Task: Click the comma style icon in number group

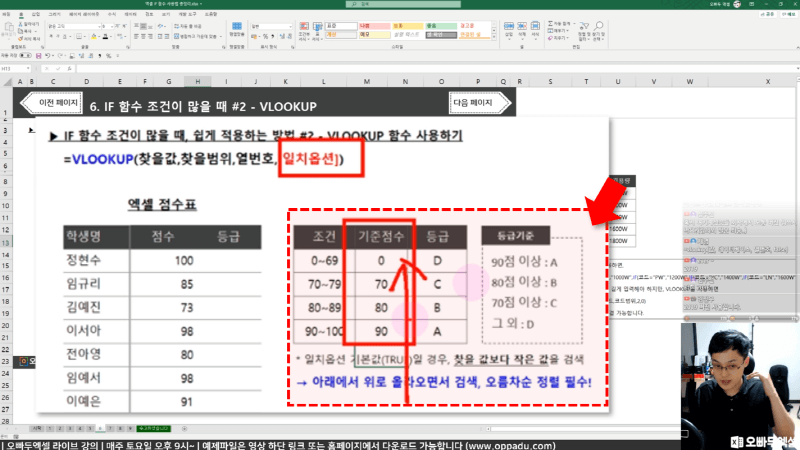Action: click(273, 37)
